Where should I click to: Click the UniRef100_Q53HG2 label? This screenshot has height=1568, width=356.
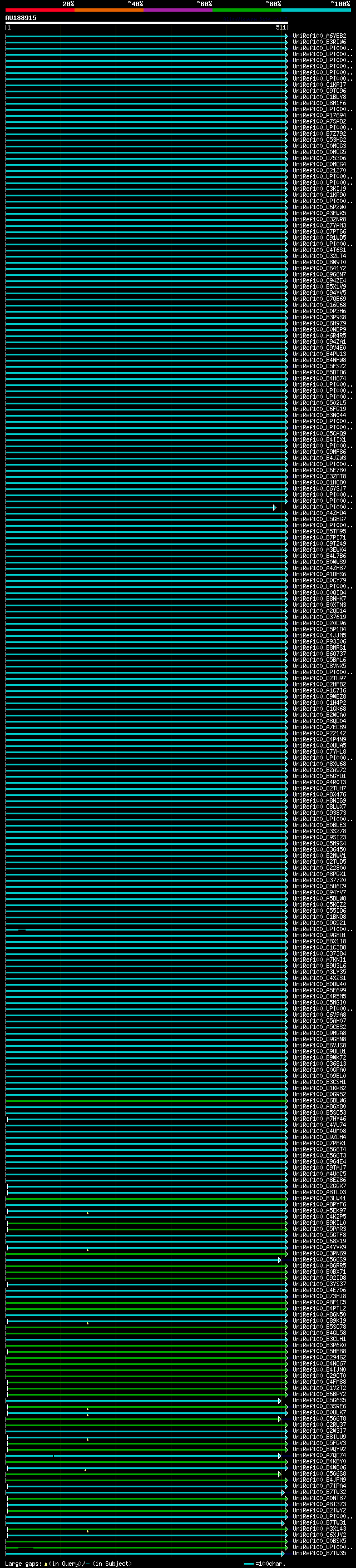pos(319,140)
